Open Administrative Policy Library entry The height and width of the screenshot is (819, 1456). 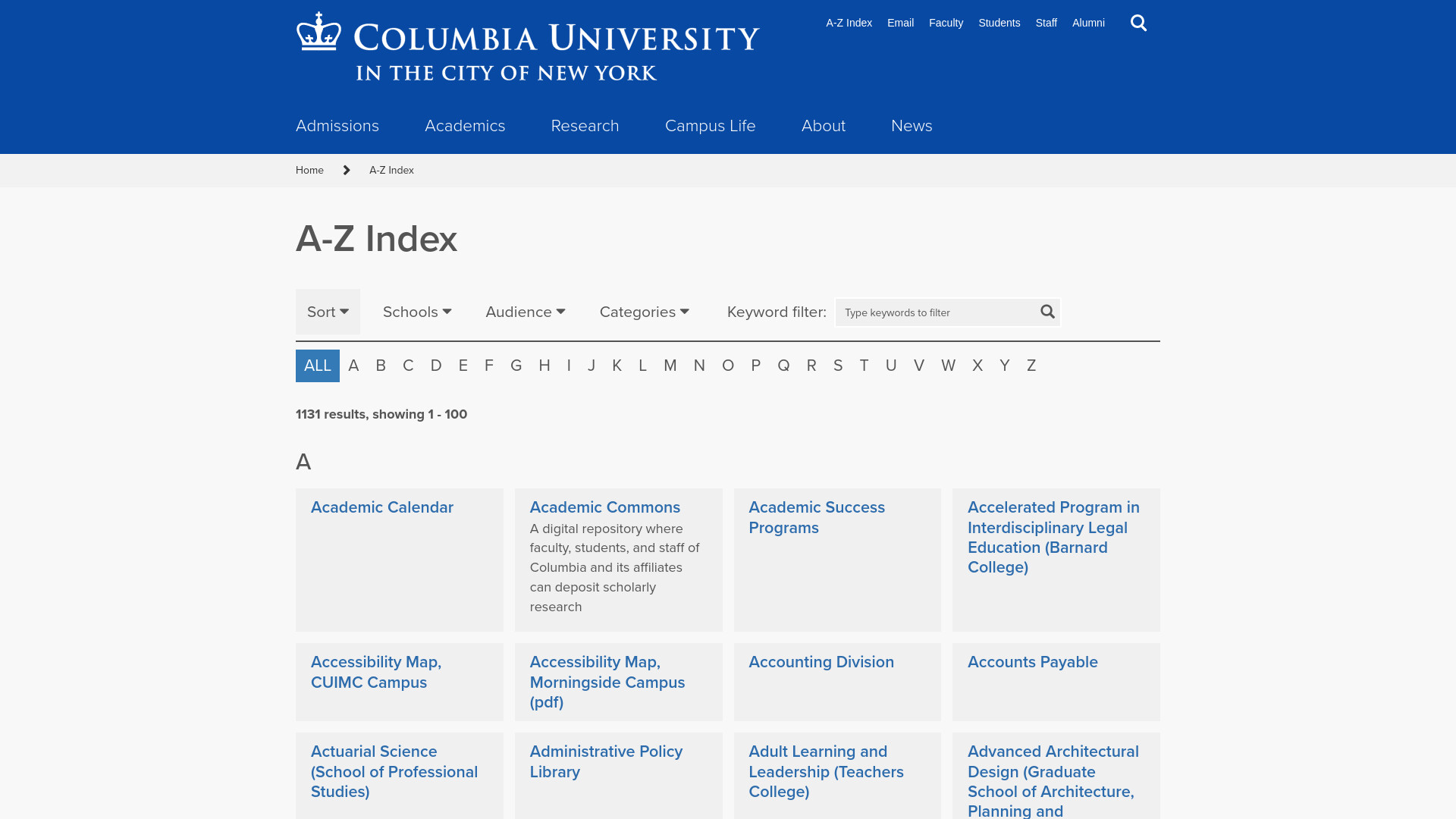coord(606,761)
